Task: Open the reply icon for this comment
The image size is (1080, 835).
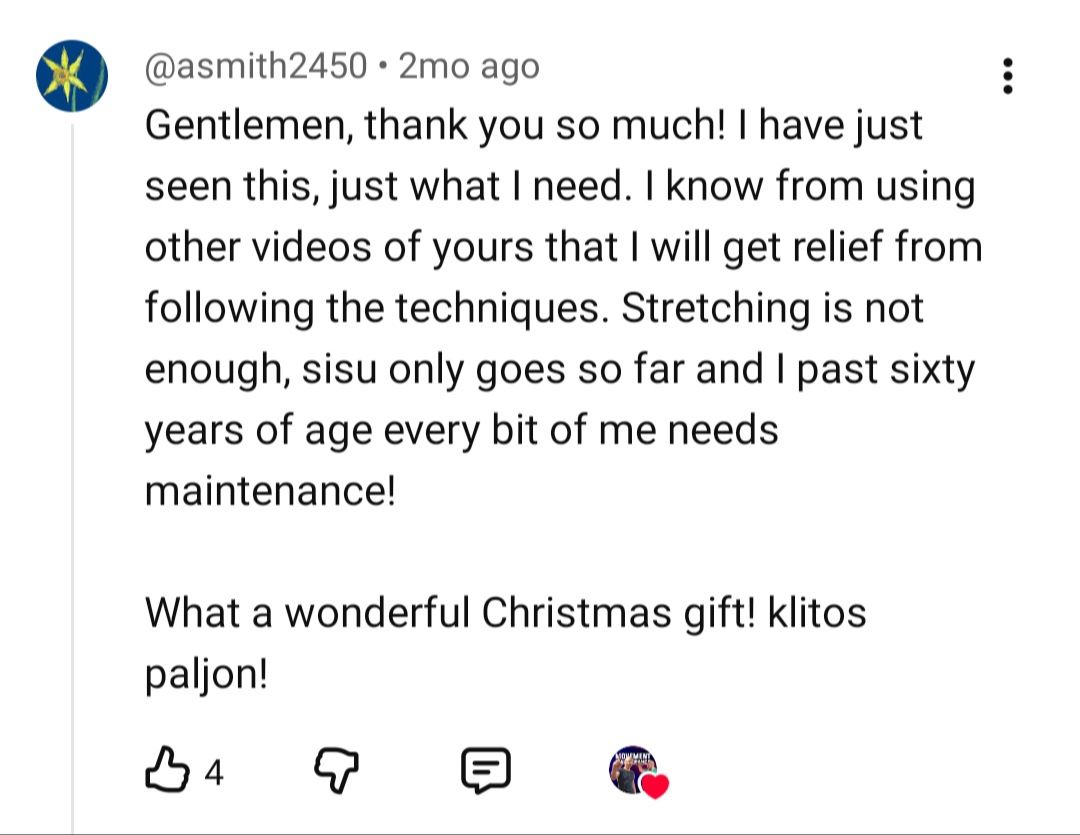Action: coord(485,770)
